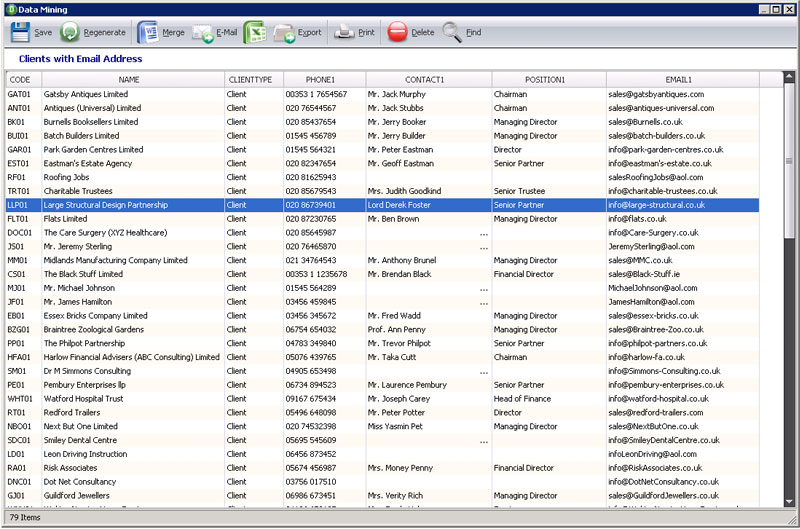The height and width of the screenshot is (529, 800).
Task: Select the Gatsby Antiques Limited row
Action: tap(383, 94)
